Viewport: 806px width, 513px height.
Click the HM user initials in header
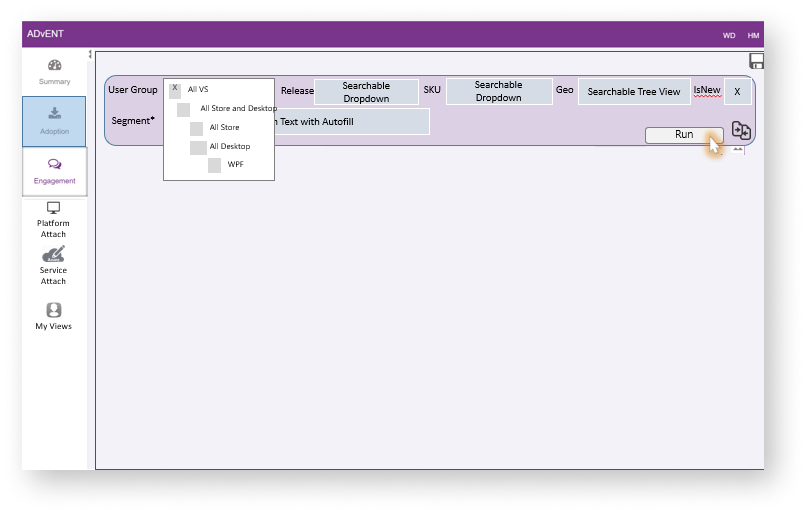click(x=753, y=35)
